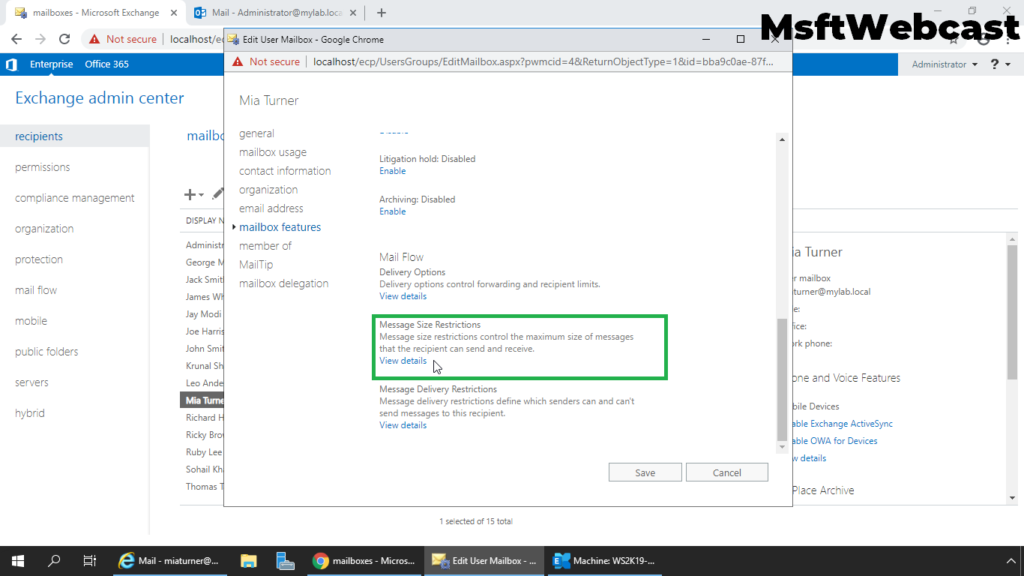Open public folders navigation item
Image resolution: width=1024 pixels, height=576 pixels.
pyautogui.click(x=46, y=351)
